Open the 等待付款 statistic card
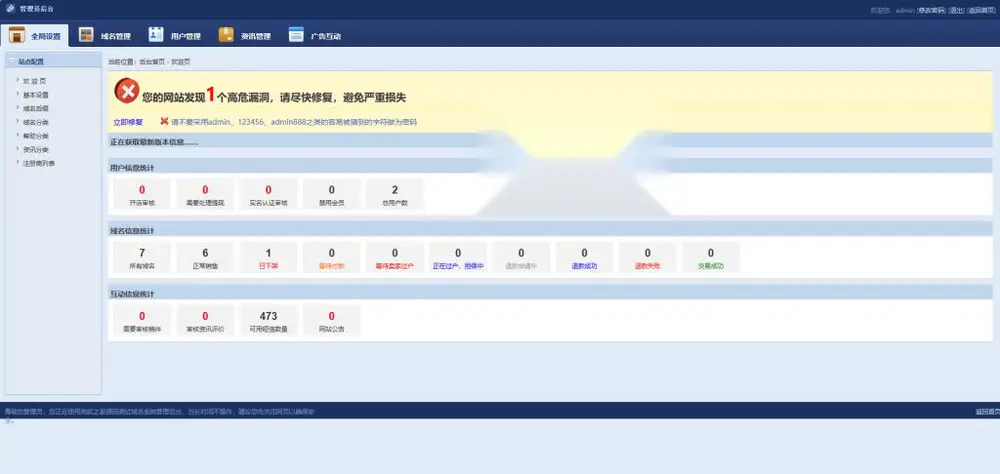 tap(332, 257)
